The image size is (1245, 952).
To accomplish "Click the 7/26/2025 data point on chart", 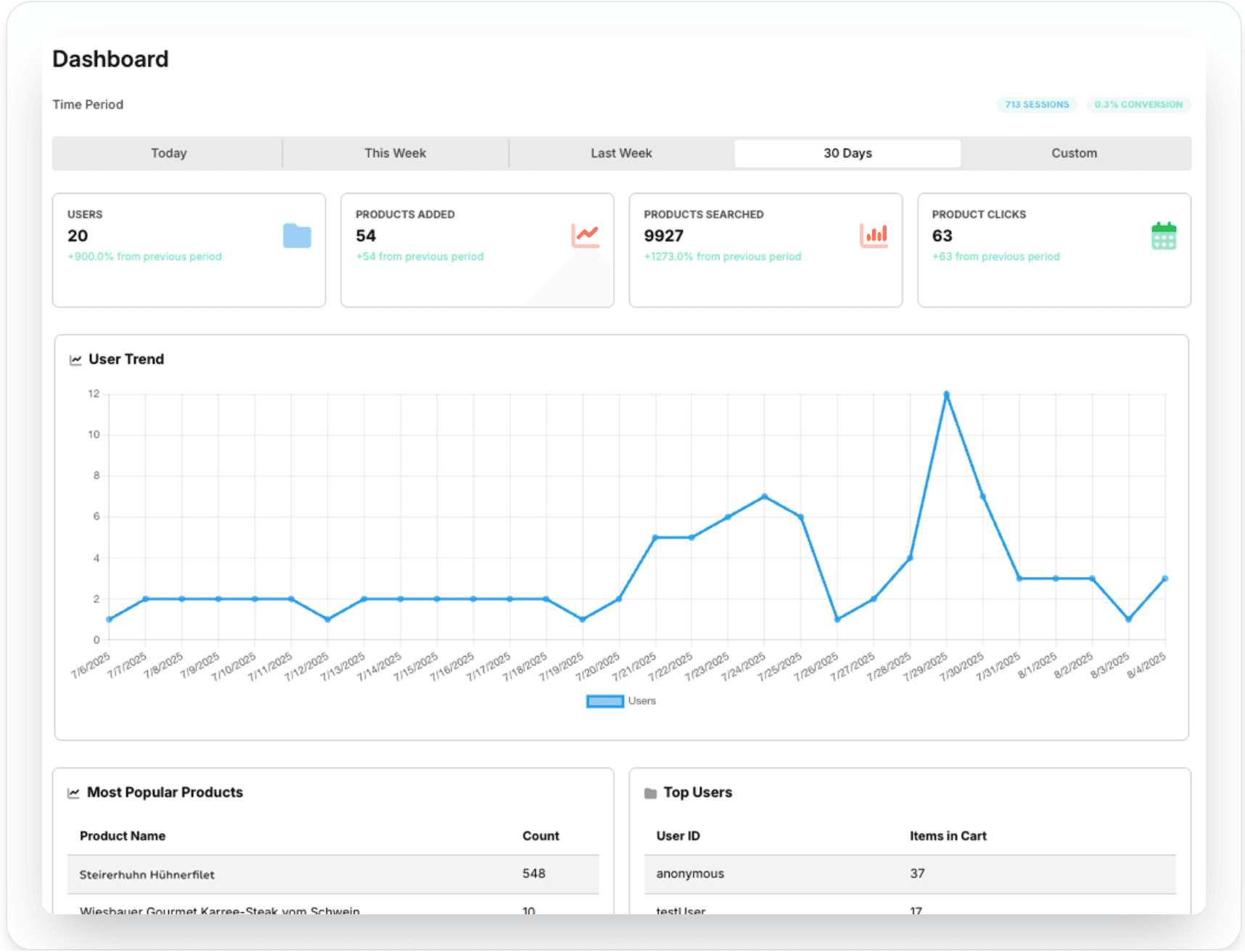I will click(x=837, y=619).
